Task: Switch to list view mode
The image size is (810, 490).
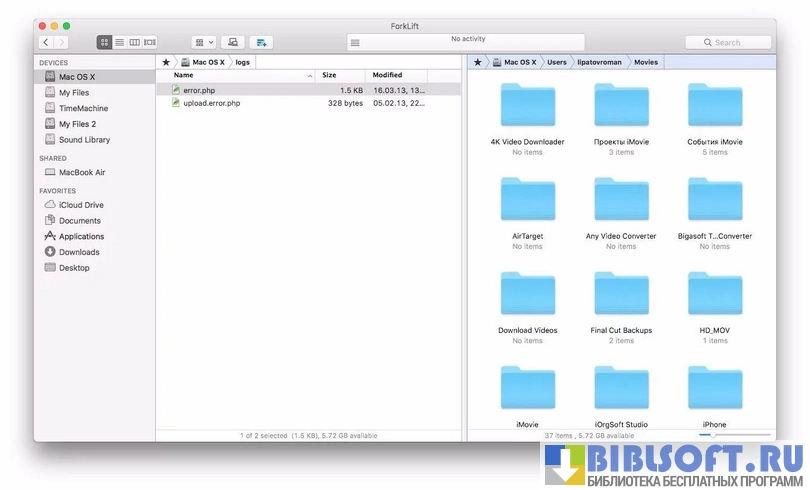Action: click(119, 42)
